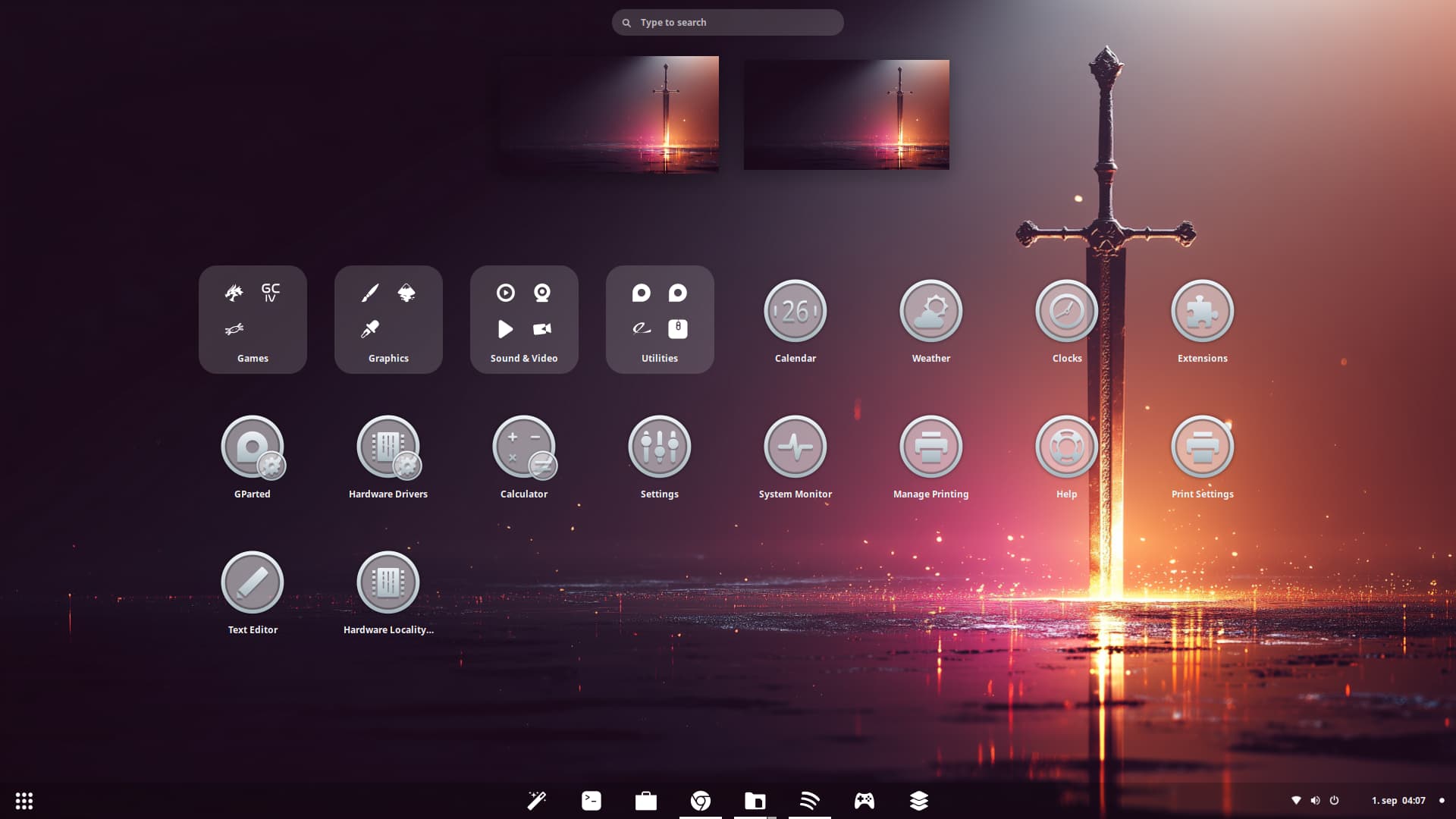Open the date and time menu
Screen dimensions: 1456x819
coord(1398,801)
